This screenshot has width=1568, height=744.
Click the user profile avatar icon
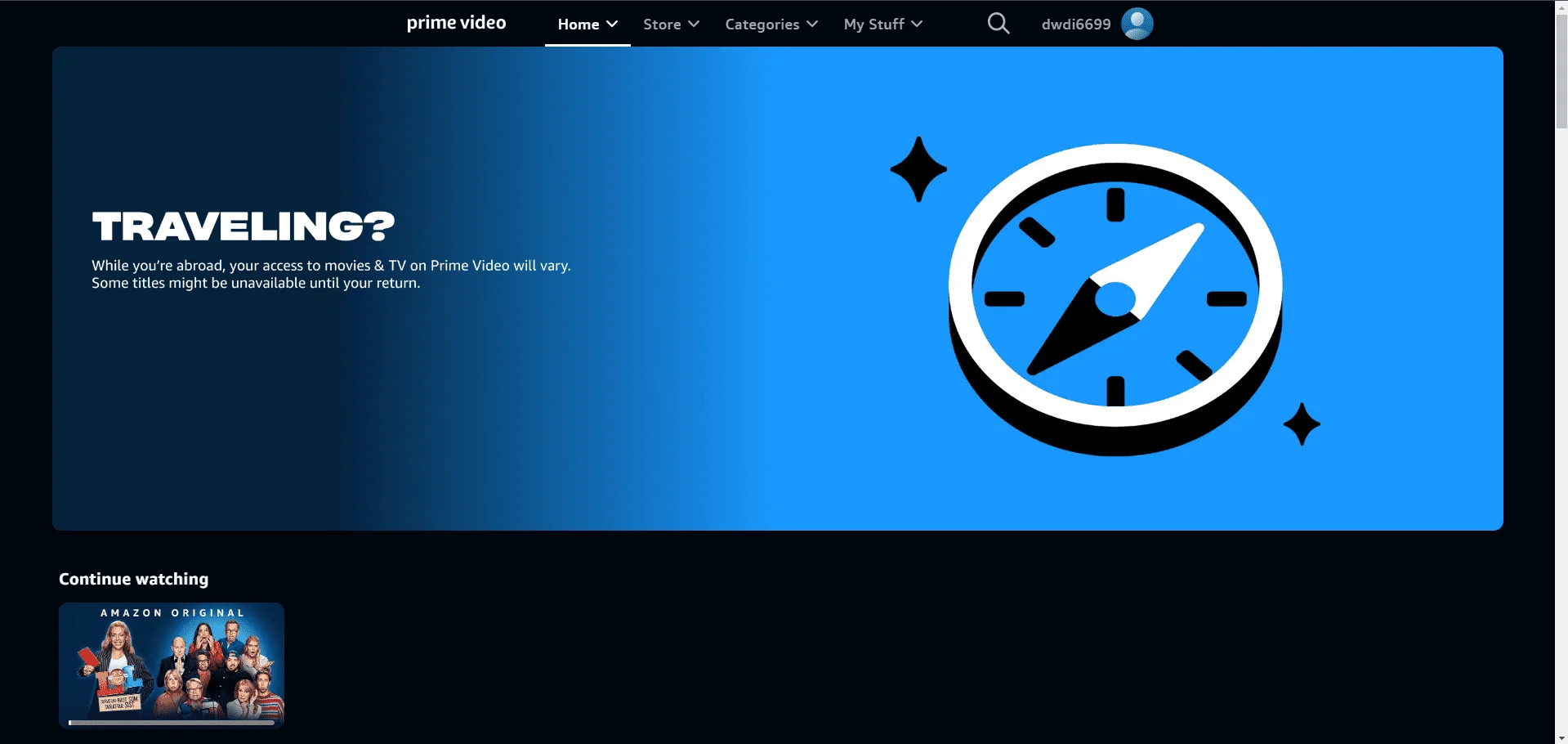[1137, 24]
